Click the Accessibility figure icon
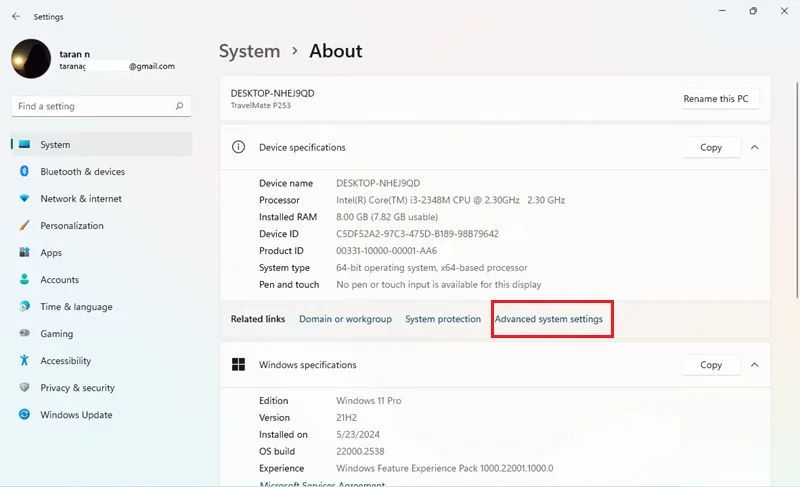 click(x=24, y=360)
